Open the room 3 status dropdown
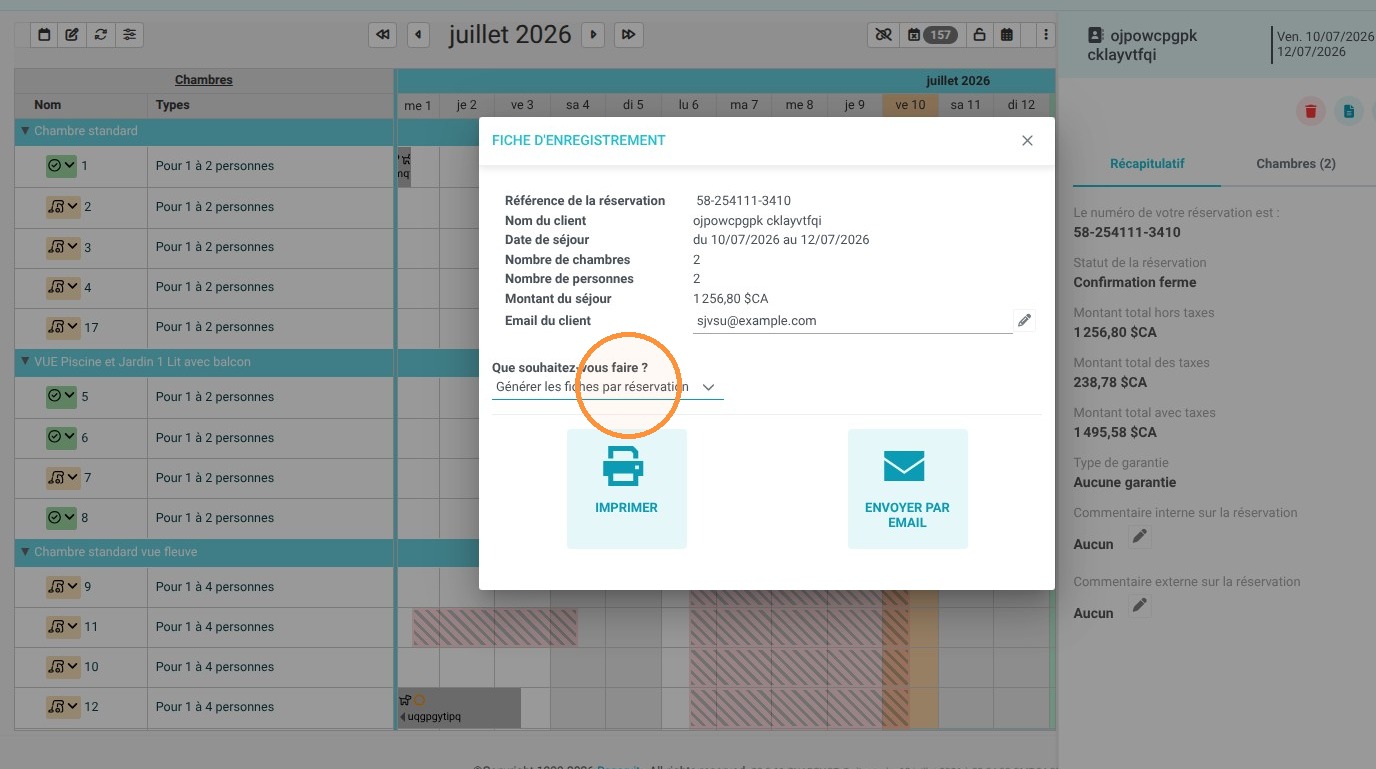The image size is (1376, 769). [62, 247]
